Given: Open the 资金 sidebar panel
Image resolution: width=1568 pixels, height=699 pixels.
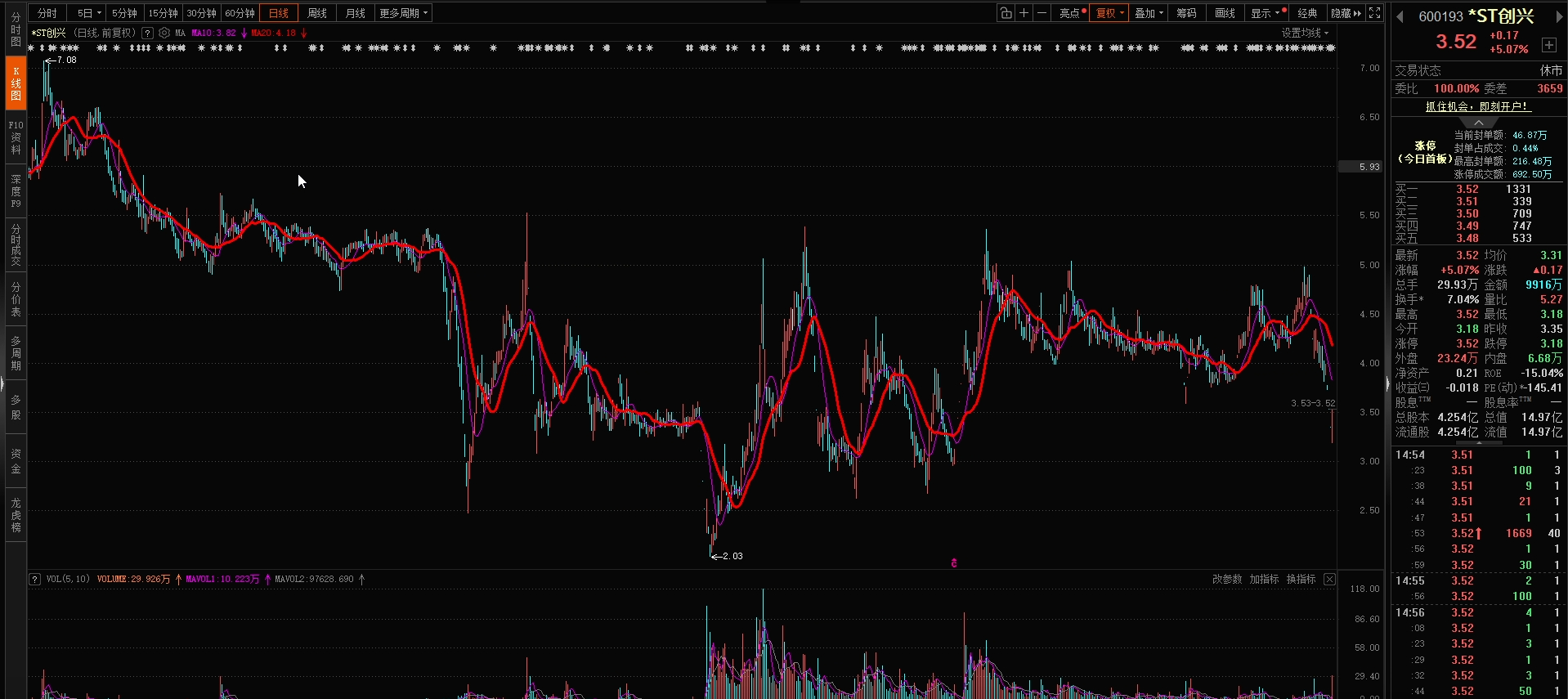Looking at the screenshot, I should click(16, 461).
